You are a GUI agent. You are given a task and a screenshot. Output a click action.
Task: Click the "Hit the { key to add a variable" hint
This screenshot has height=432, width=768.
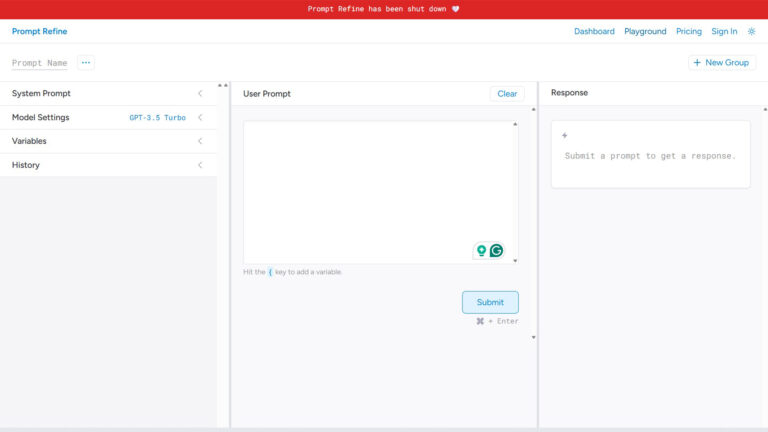tap(292, 272)
